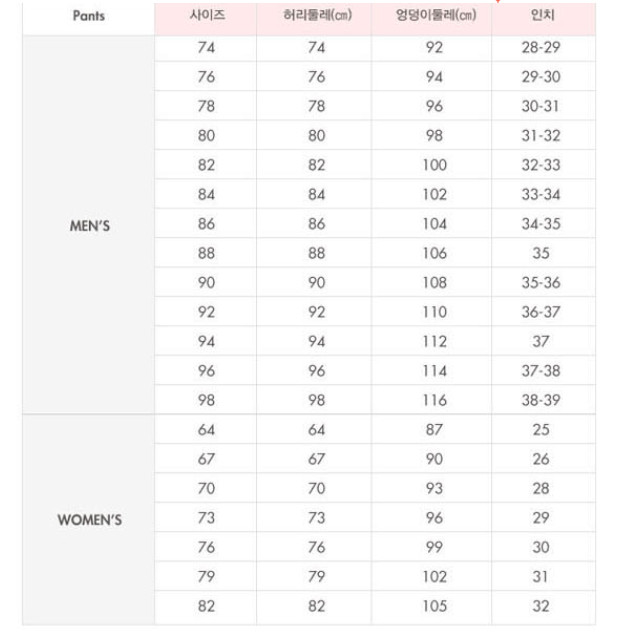Select the 38-39 inch cell
This screenshot has width=631, height=632.
(541, 398)
